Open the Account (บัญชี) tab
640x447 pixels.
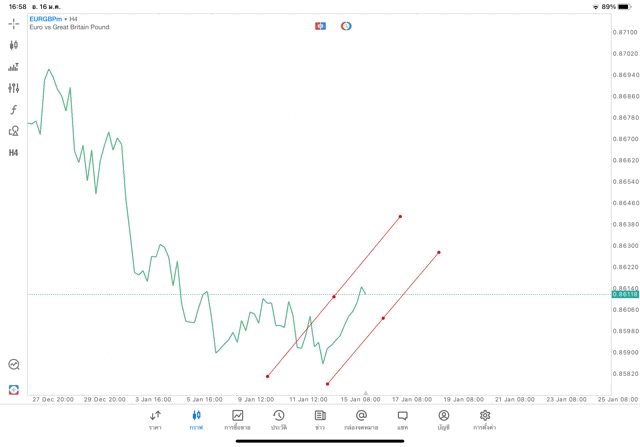coord(443,419)
